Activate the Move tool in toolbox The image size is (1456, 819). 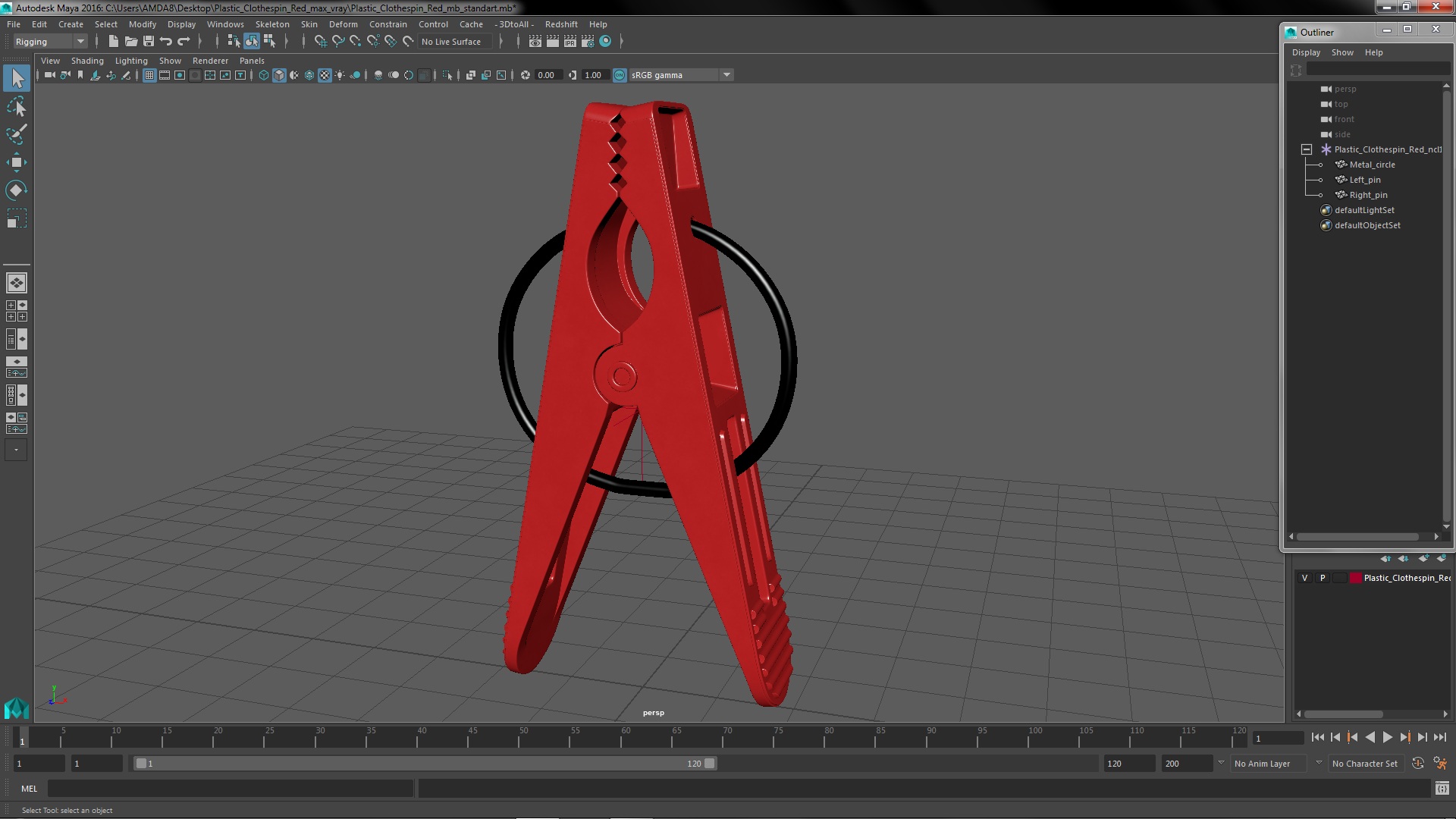pyautogui.click(x=17, y=162)
